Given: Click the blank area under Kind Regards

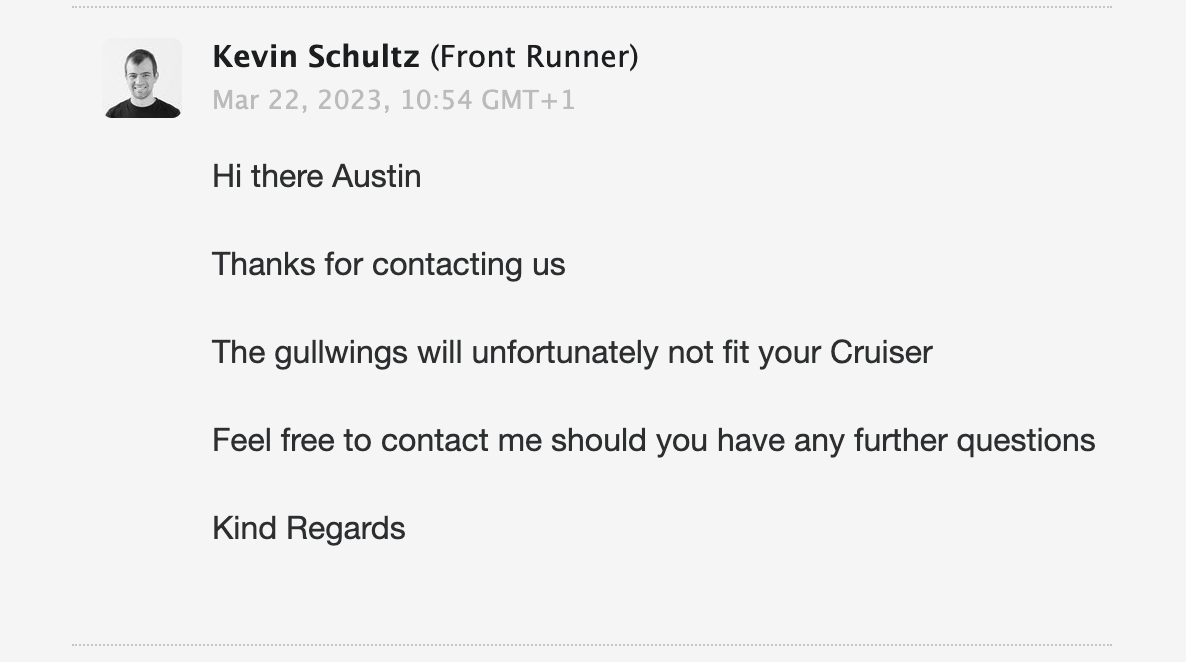Looking at the screenshot, I should tap(591, 594).
